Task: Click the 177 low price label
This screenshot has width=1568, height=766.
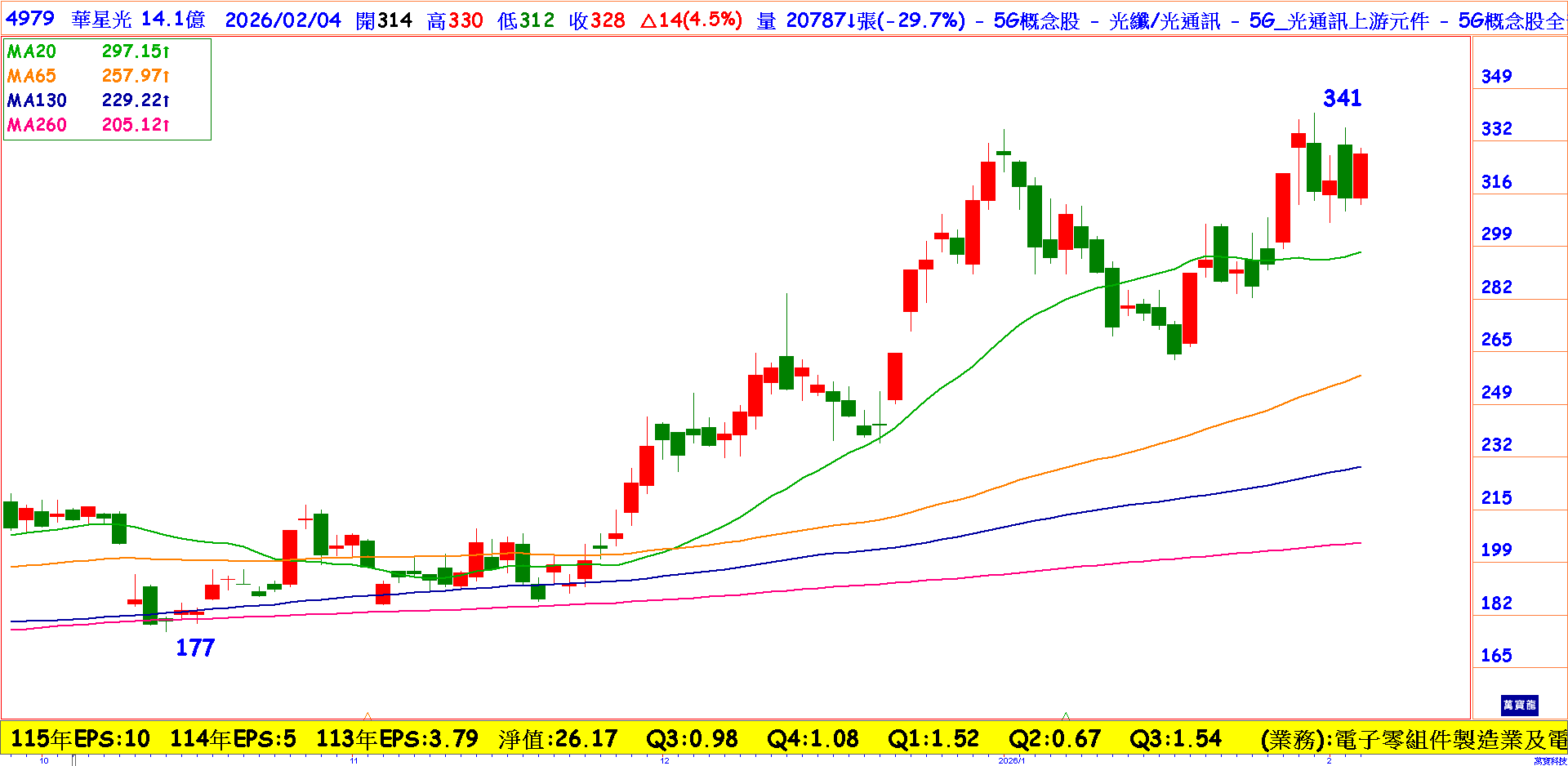Action: [x=195, y=648]
